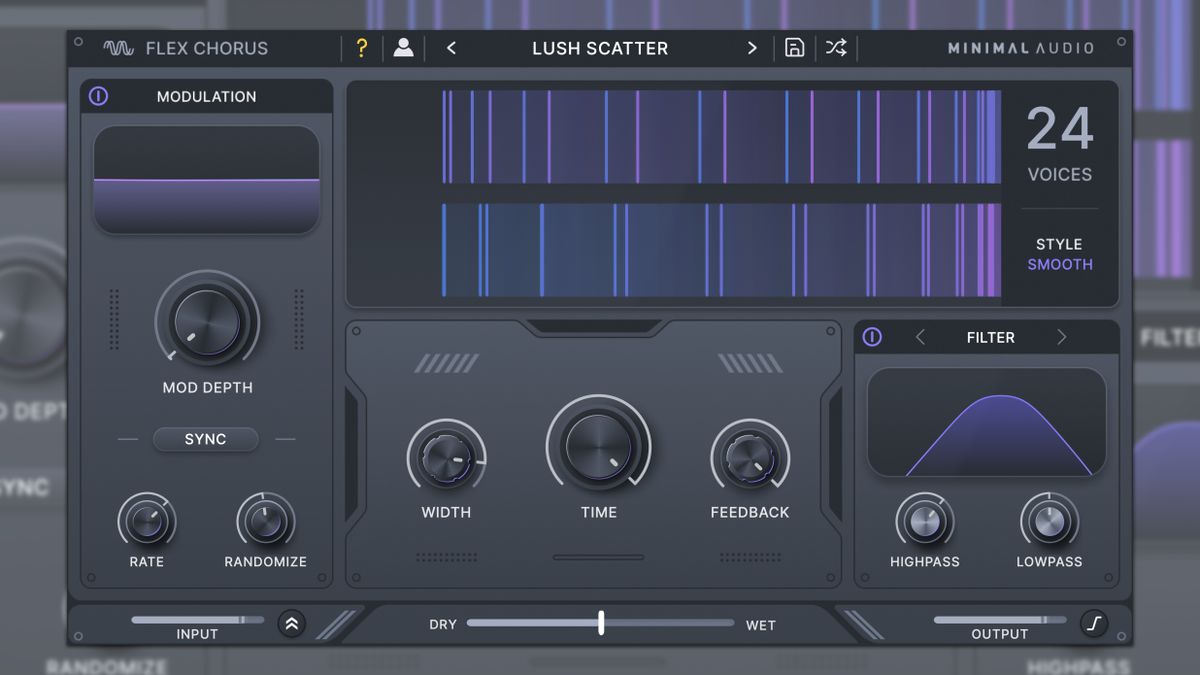The image size is (1200, 675).
Task: Click the user account icon
Action: point(404,48)
